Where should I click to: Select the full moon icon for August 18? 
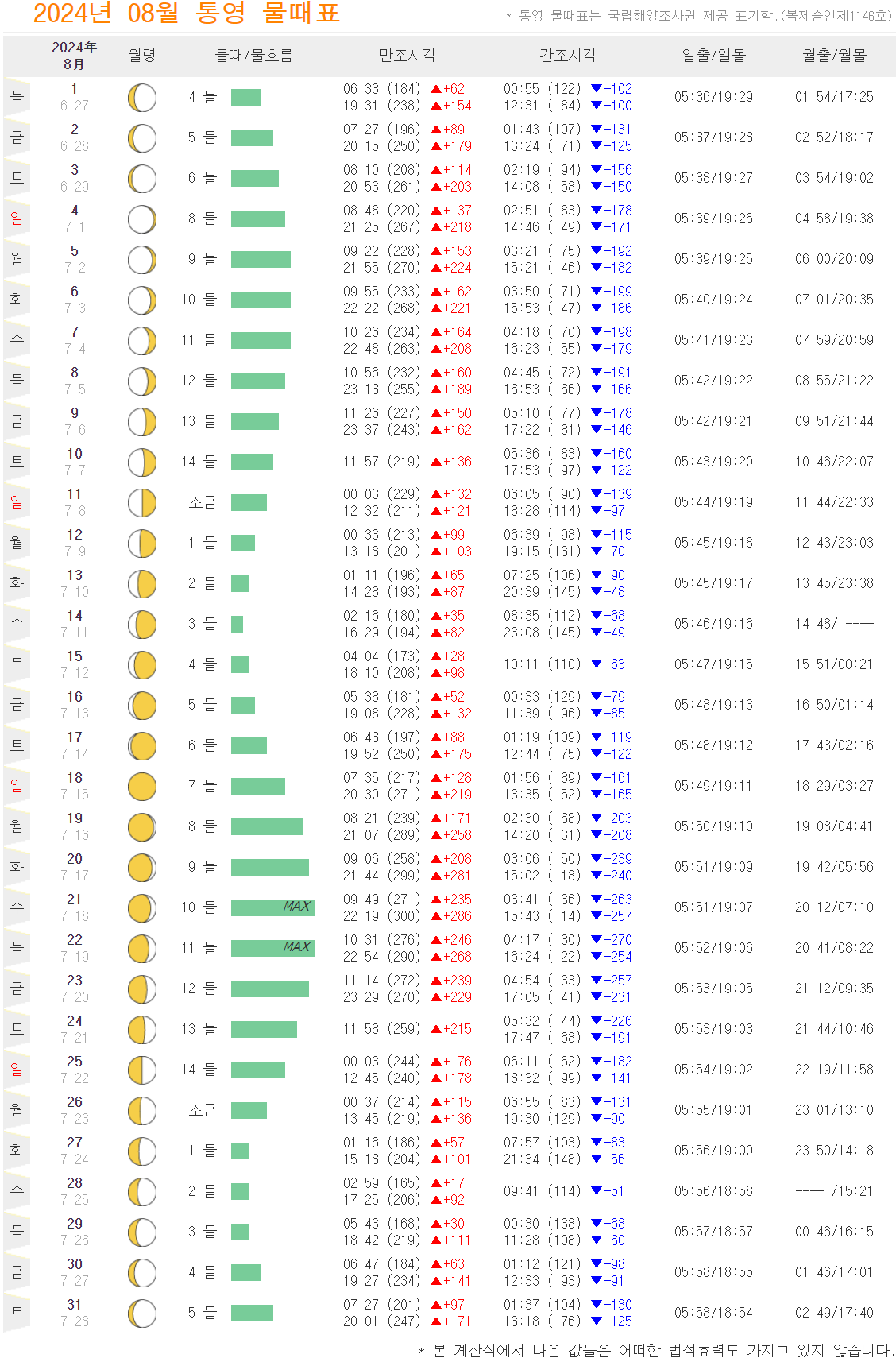[142, 787]
